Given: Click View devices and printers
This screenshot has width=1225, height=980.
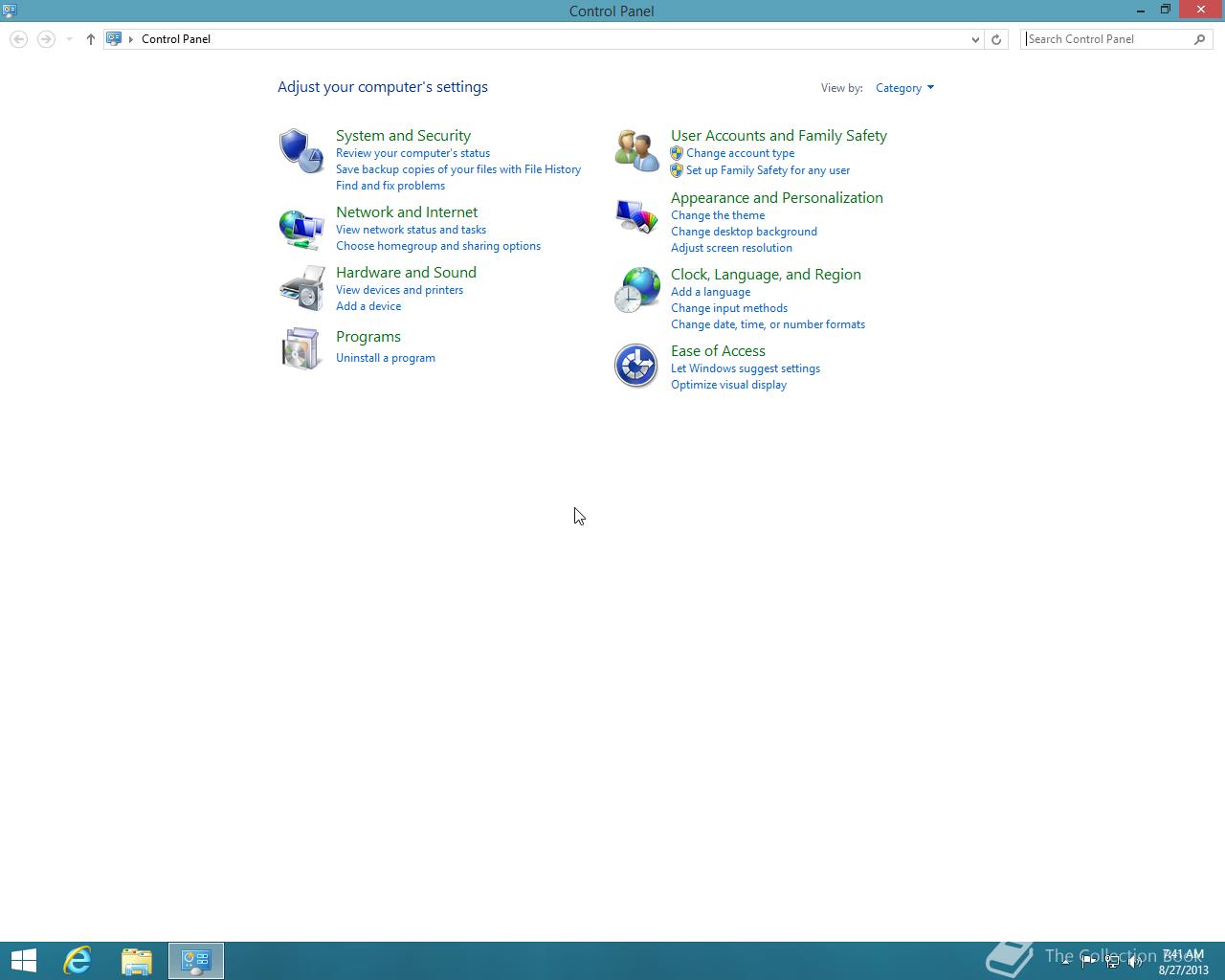Looking at the screenshot, I should point(399,290).
